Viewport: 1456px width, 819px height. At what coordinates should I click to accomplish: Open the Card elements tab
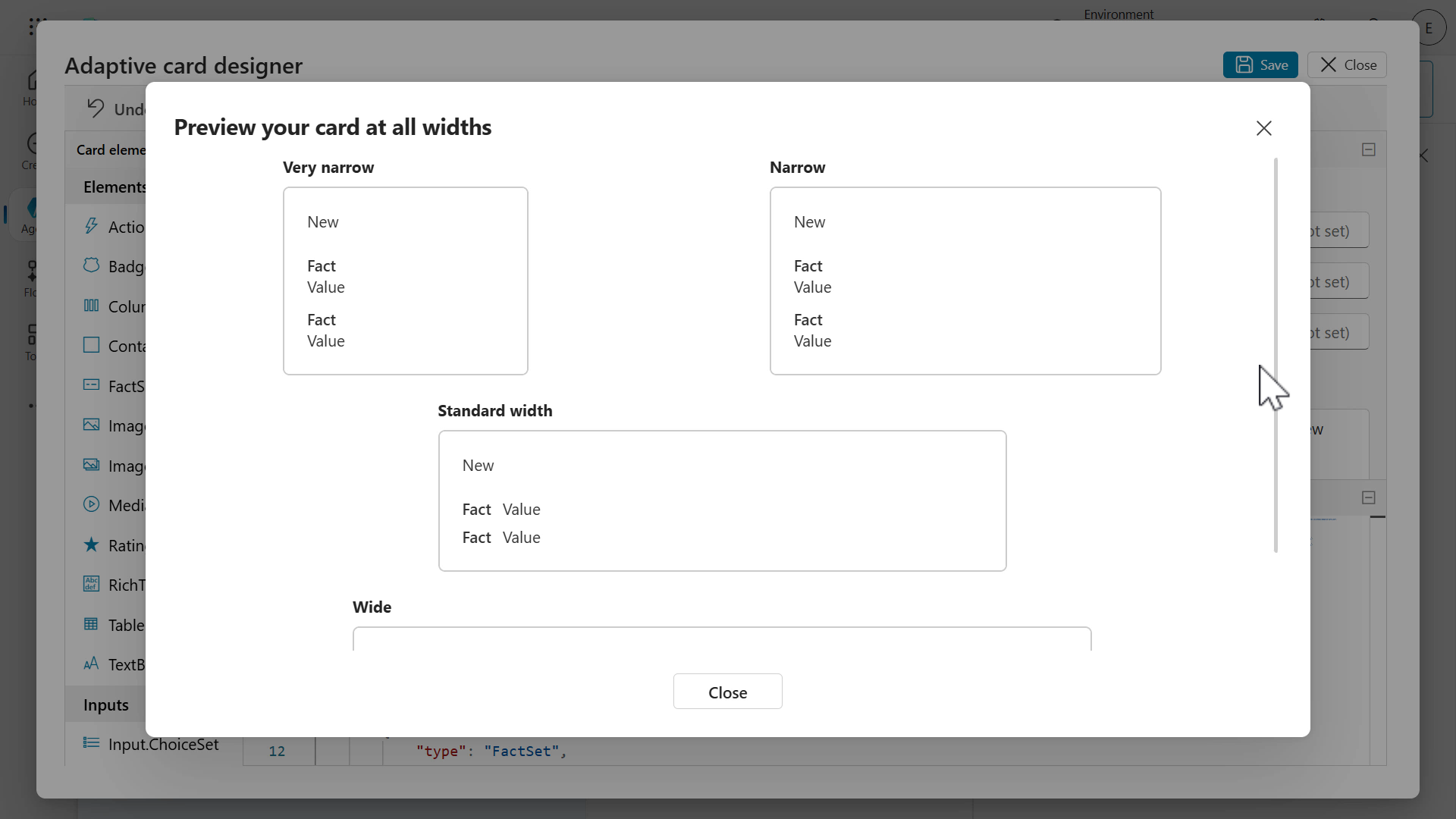coord(111,149)
